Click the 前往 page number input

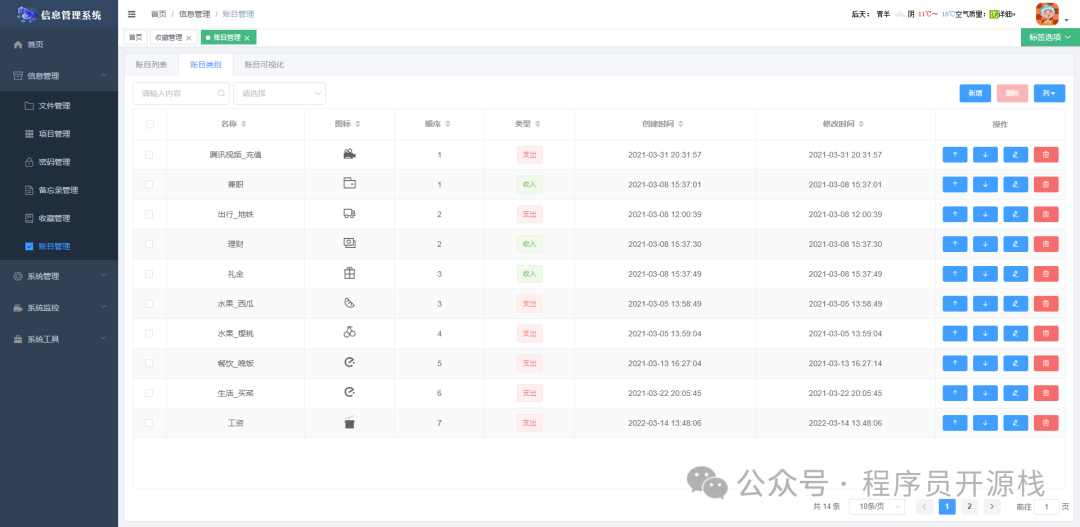(x=1047, y=506)
